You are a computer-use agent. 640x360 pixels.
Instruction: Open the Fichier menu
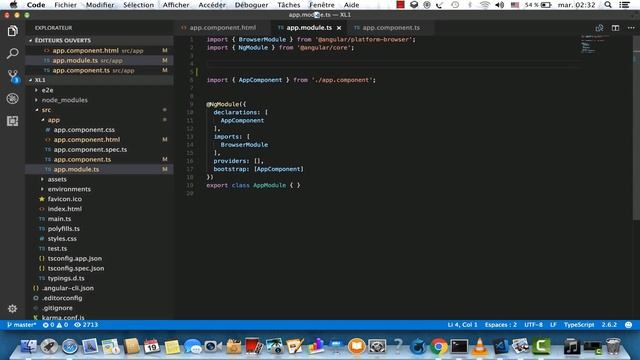(x=65, y=5)
